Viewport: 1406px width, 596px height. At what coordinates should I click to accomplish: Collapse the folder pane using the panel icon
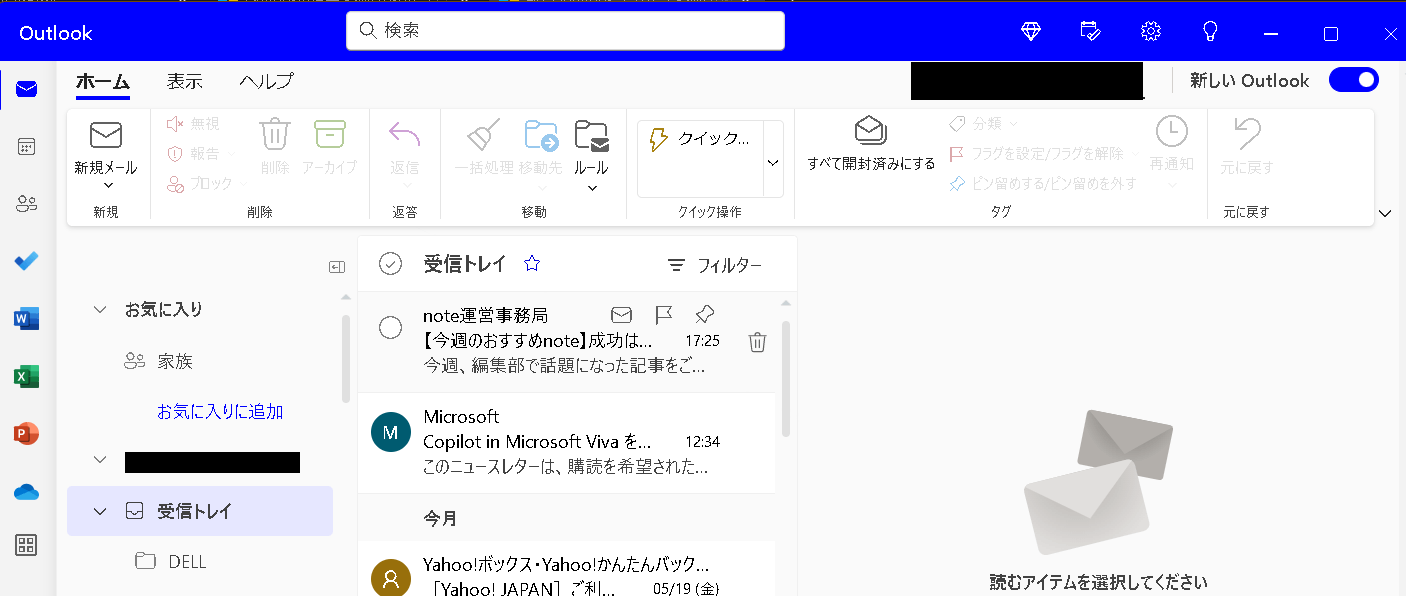[337, 267]
